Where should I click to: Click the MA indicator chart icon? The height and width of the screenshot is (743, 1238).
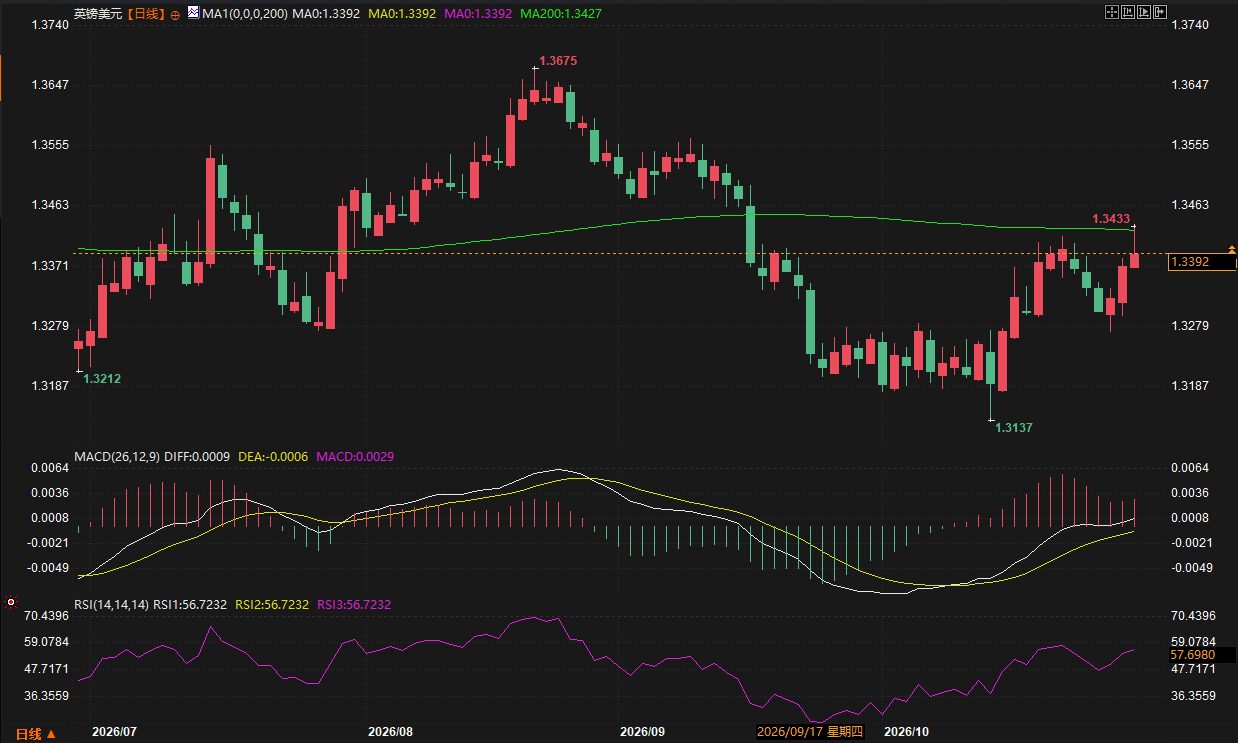point(193,13)
